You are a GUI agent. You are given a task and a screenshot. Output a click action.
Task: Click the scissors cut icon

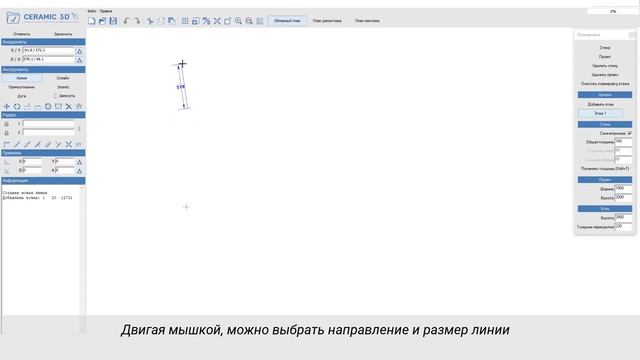pyautogui.click(x=150, y=21)
